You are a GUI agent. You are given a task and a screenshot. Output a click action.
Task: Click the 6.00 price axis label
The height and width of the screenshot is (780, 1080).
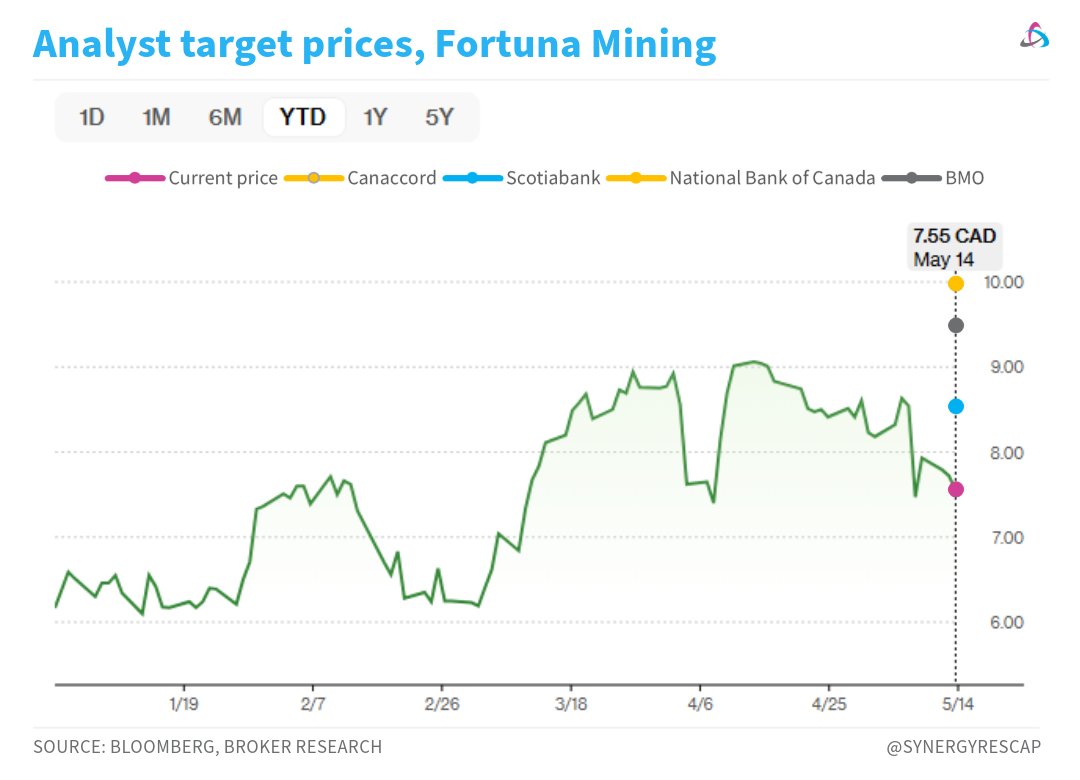(1007, 623)
